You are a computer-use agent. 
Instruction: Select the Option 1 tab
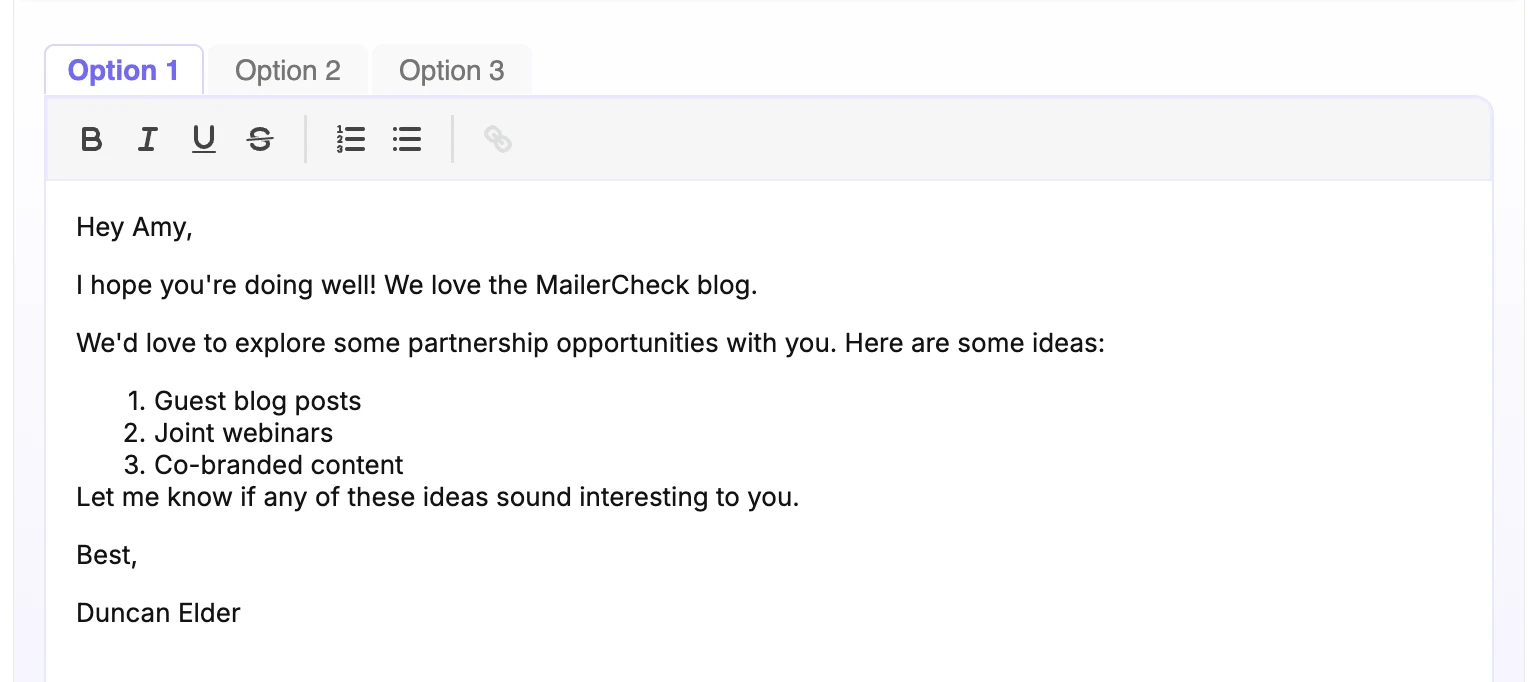coord(123,71)
